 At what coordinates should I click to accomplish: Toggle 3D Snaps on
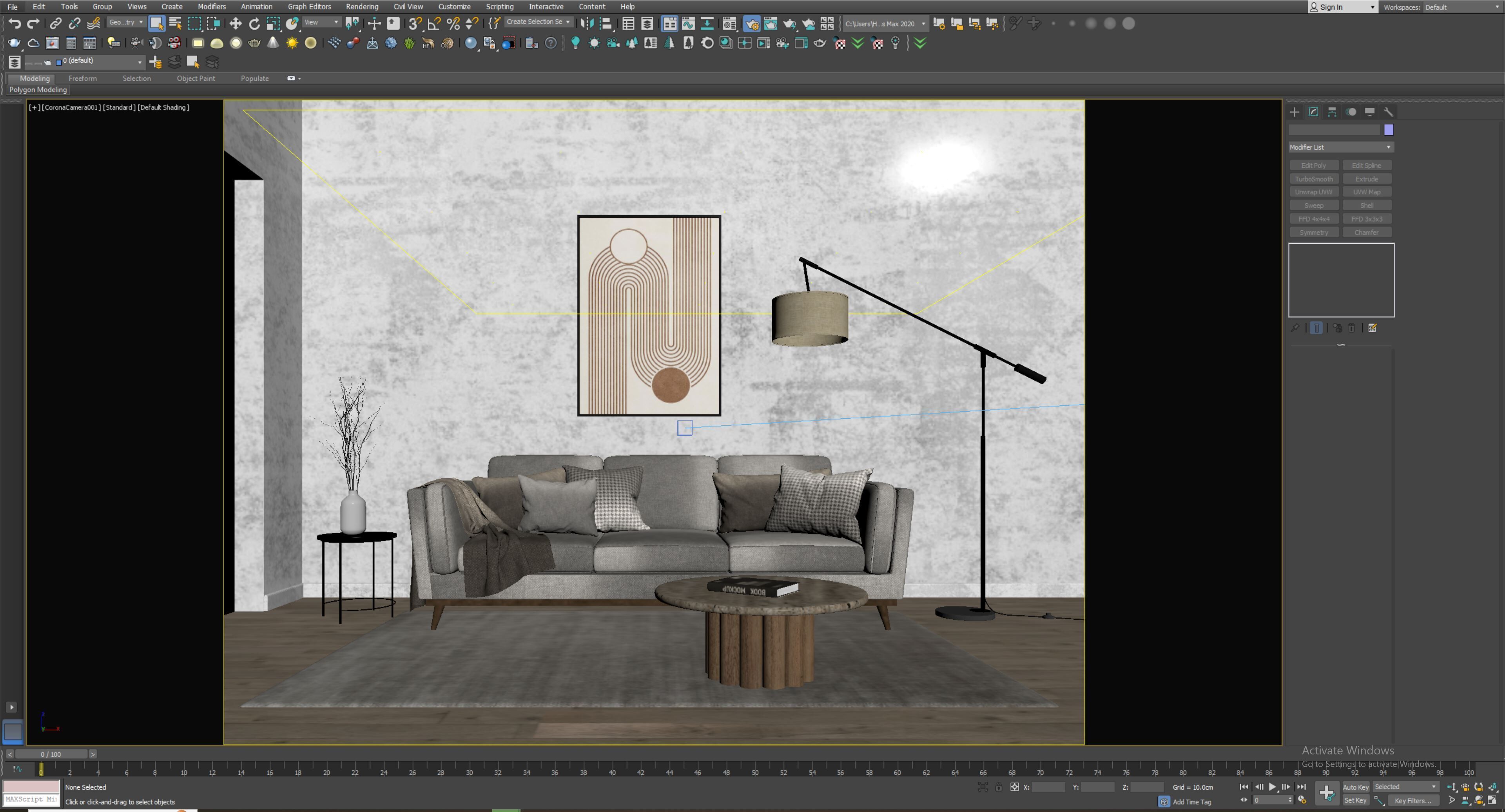415,24
